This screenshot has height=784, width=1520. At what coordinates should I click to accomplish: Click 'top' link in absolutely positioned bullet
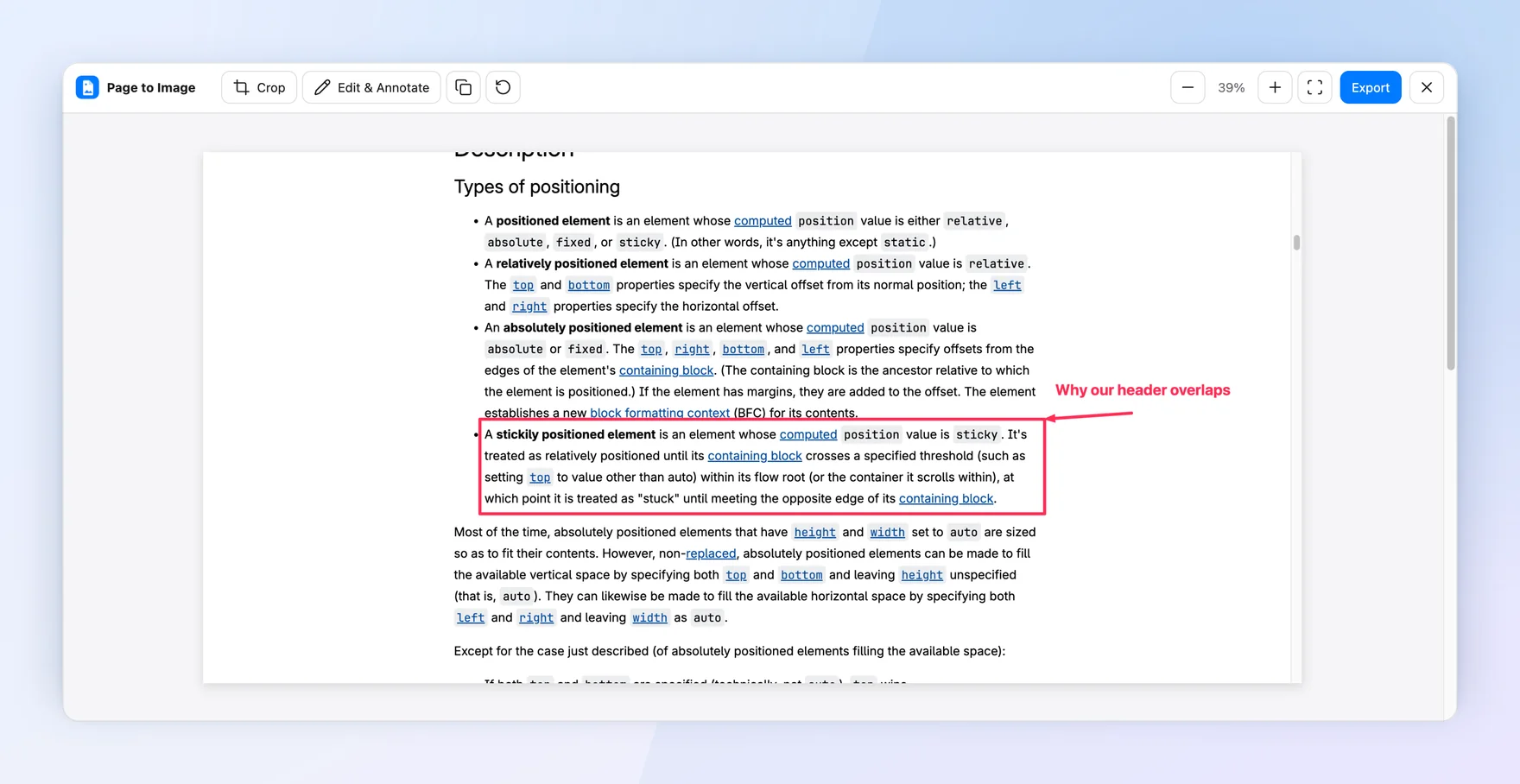[651, 349]
